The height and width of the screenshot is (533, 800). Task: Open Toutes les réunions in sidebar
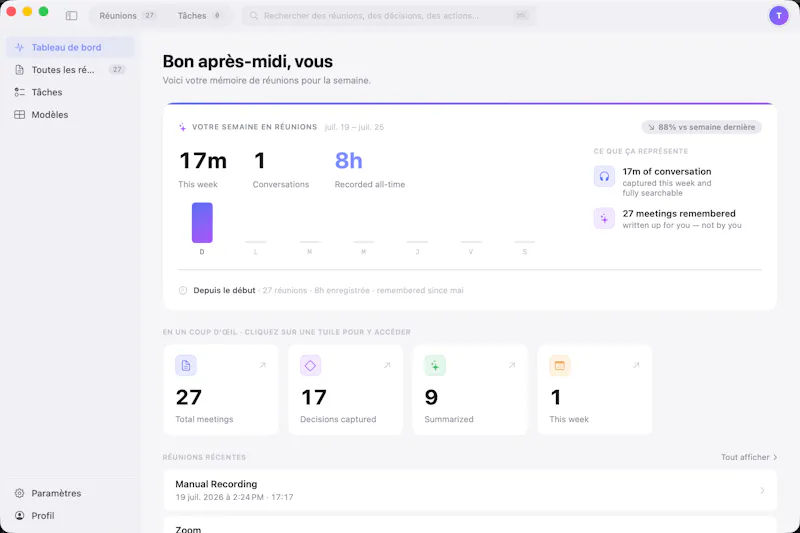point(70,70)
